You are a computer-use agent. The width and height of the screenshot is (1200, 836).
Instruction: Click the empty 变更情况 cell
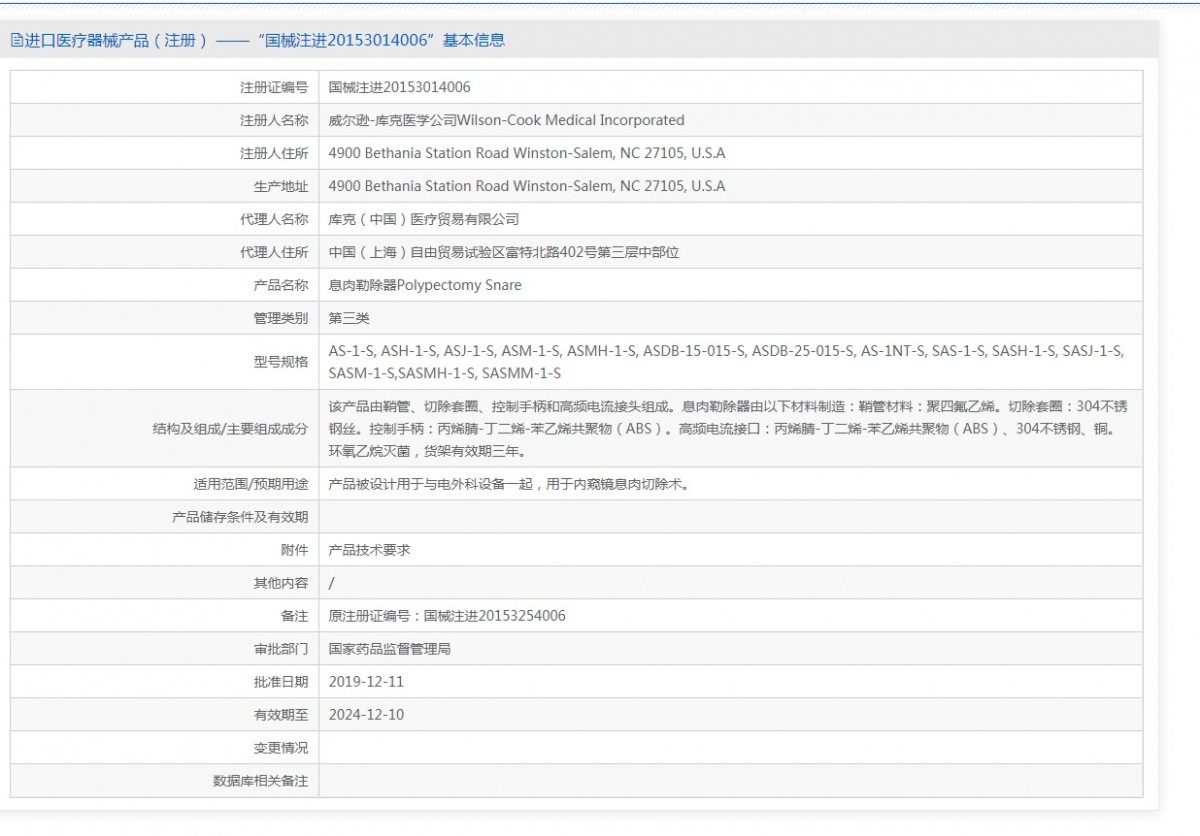click(730, 748)
